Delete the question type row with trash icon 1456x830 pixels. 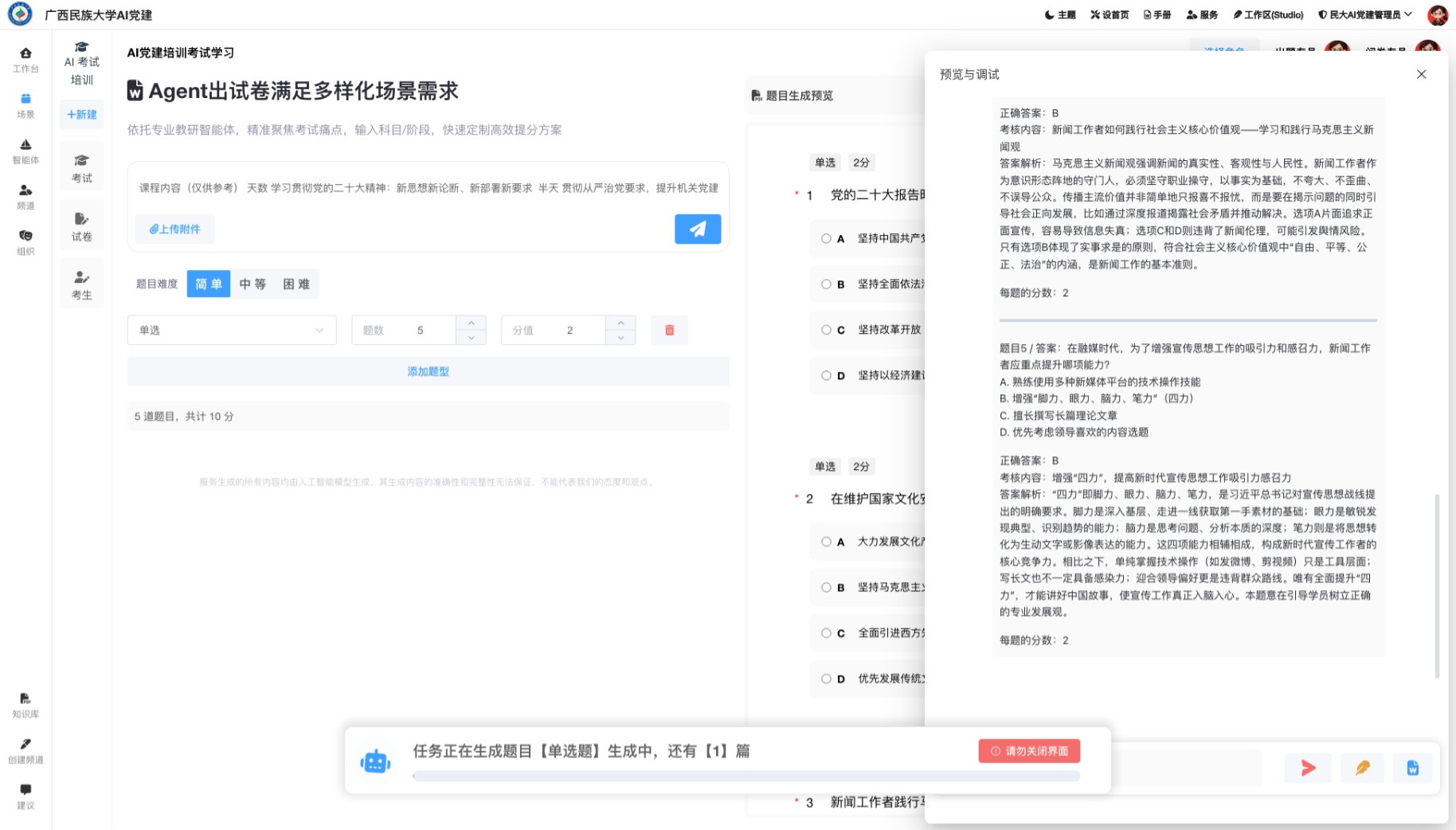(669, 330)
